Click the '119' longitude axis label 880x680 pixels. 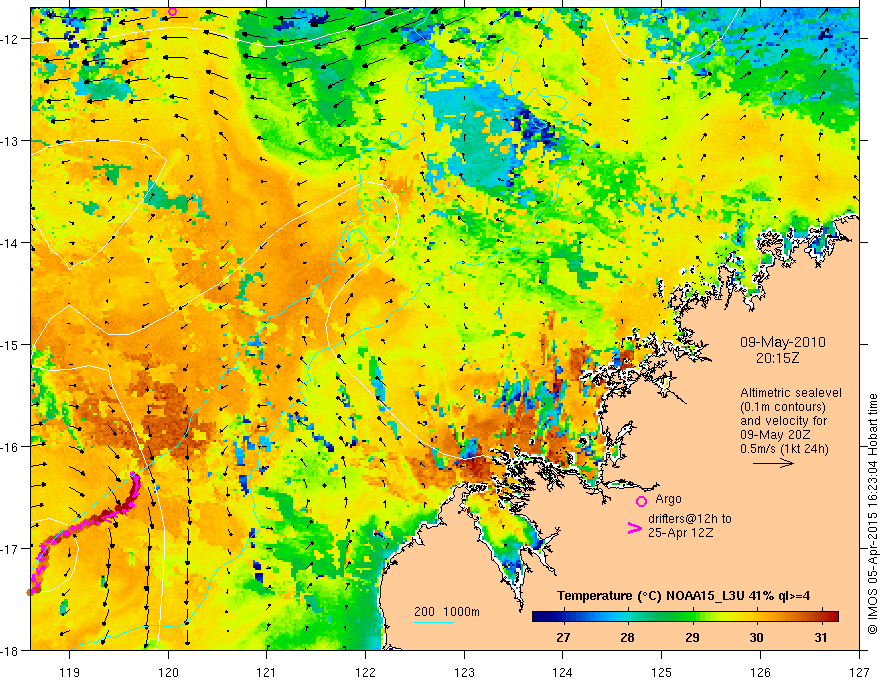pyautogui.click(x=70, y=672)
